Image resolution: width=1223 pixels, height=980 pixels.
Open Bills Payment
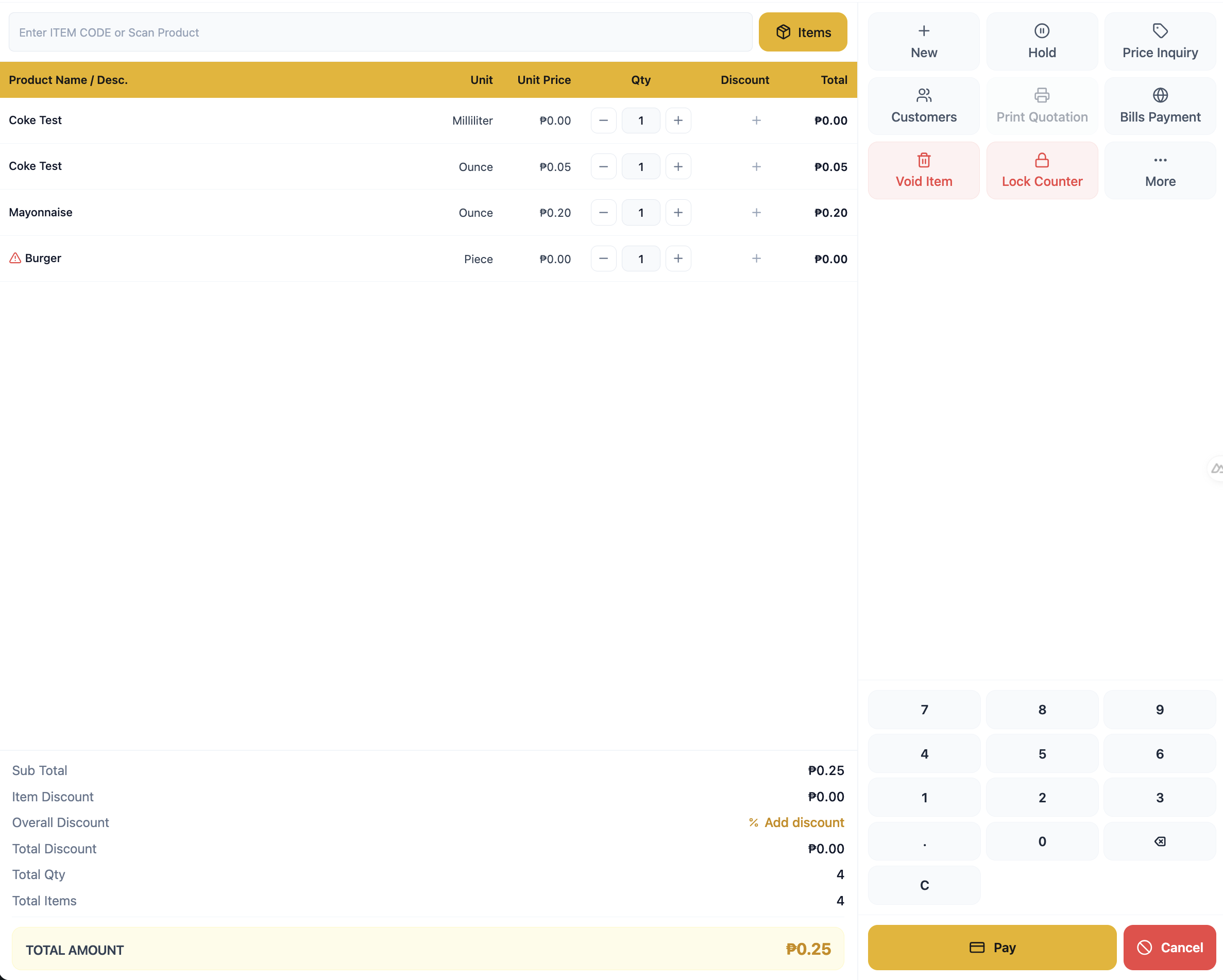pos(1160,106)
